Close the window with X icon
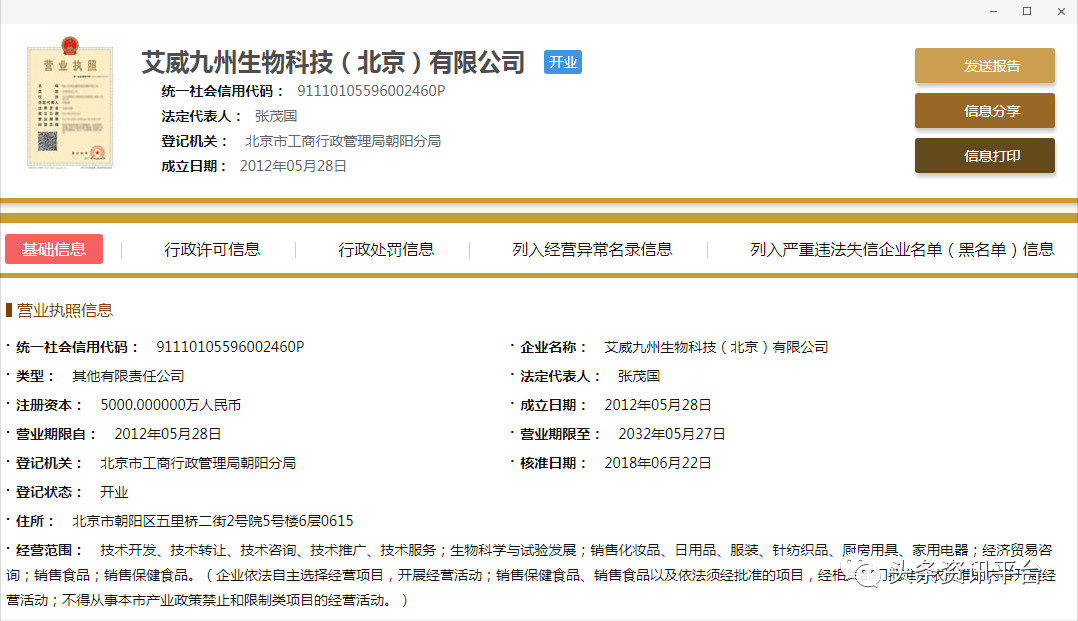The height and width of the screenshot is (621, 1078). pos(1060,11)
